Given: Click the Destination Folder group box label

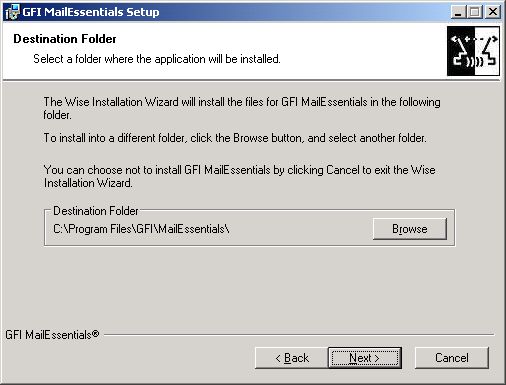Looking at the screenshot, I should 96,211.
